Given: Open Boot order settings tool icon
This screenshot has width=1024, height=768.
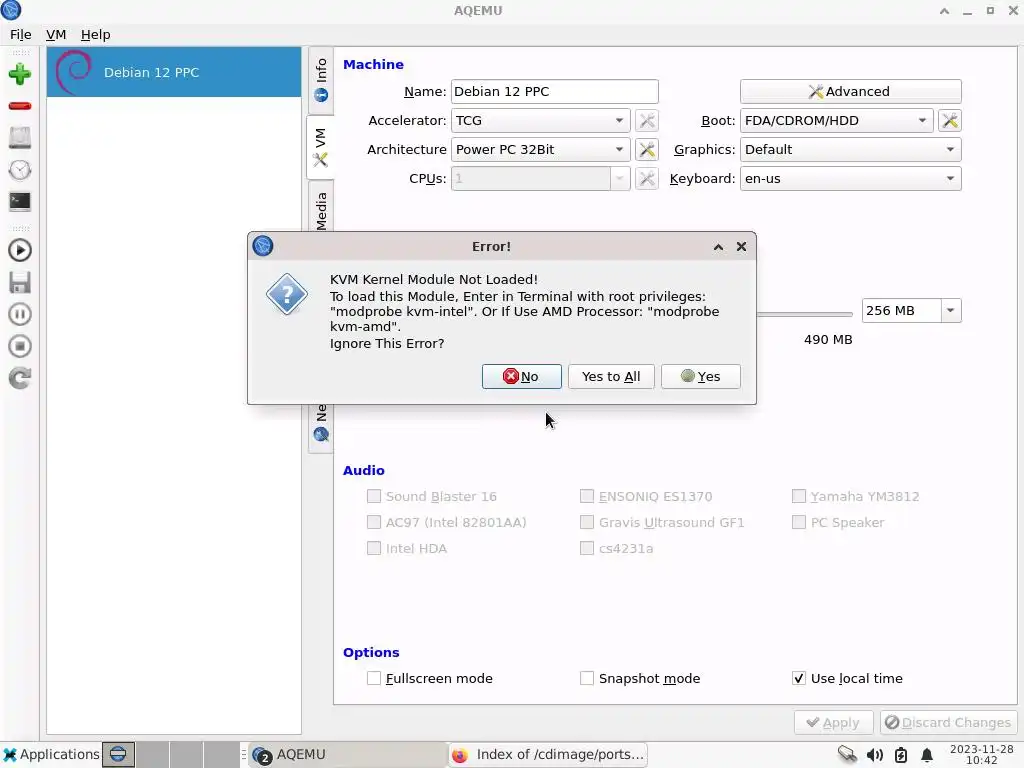Looking at the screenshot, I should click(950, 120).
